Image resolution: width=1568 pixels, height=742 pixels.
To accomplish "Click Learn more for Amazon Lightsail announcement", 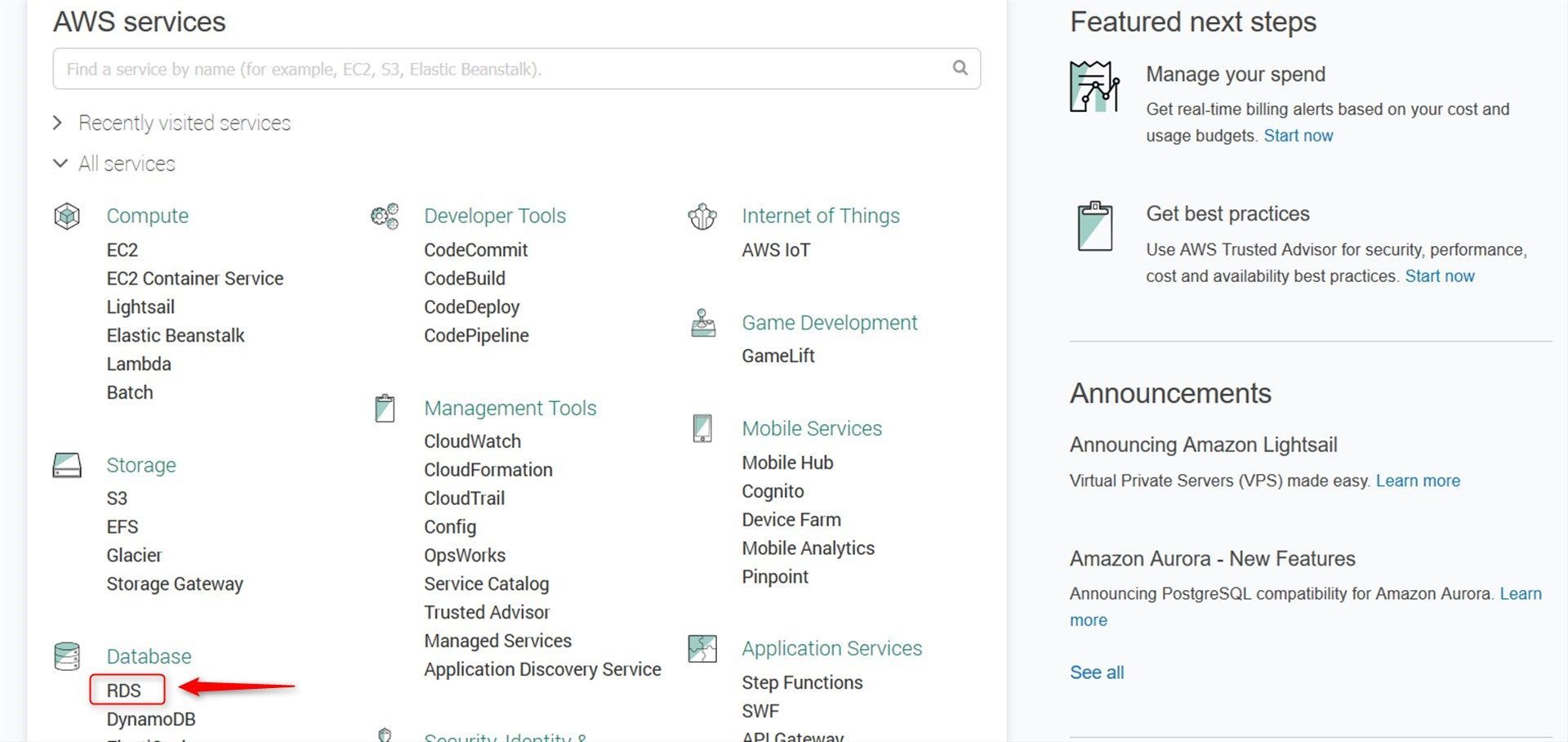I will (1418, 481).
